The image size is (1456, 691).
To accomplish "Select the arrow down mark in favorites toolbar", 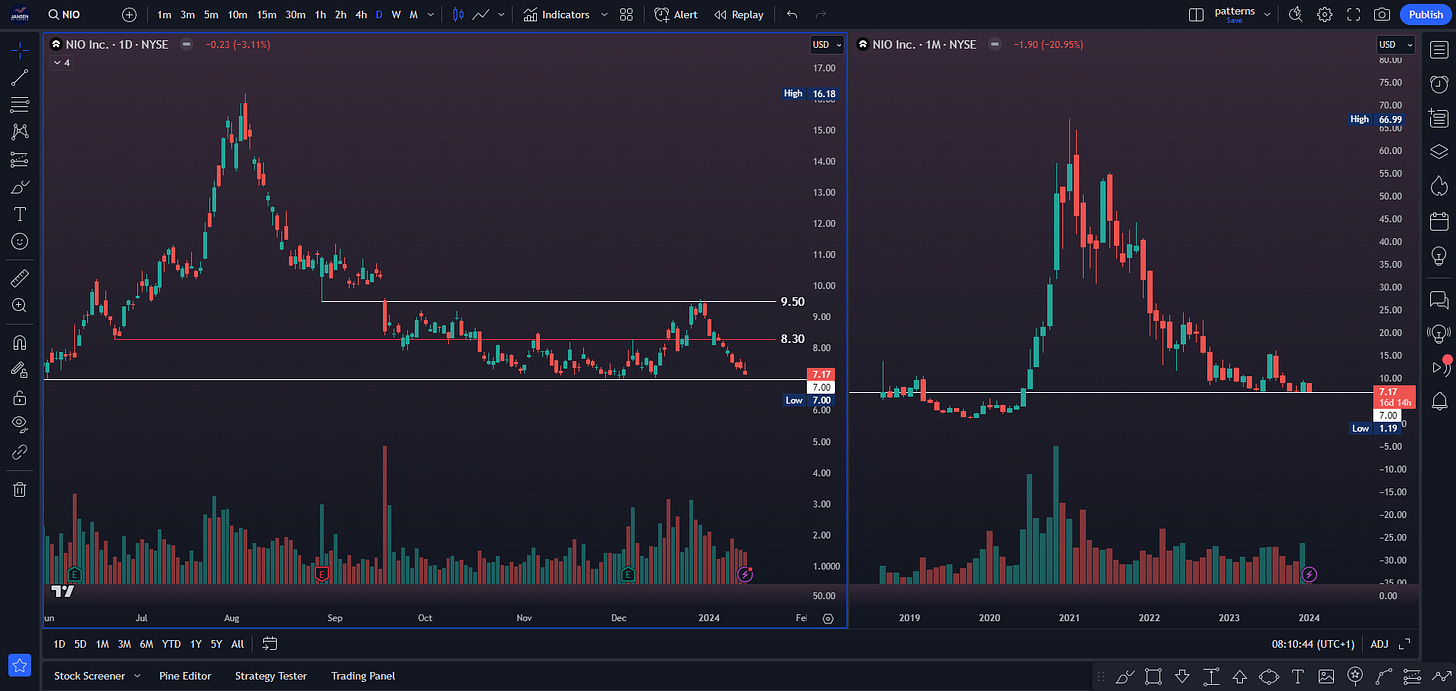I will [1182, 676].
